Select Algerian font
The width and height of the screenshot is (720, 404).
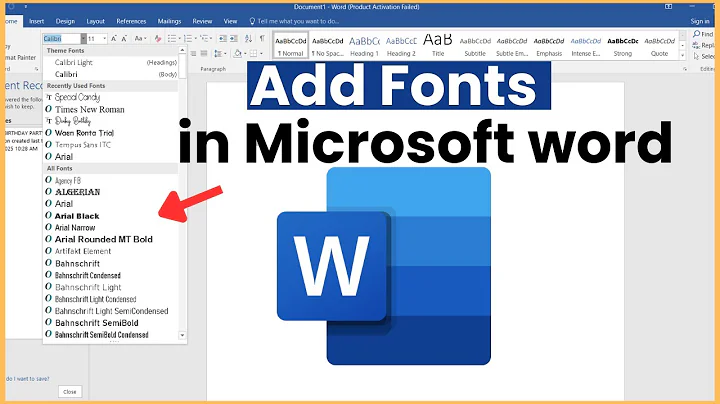click(x=111, y=192)
